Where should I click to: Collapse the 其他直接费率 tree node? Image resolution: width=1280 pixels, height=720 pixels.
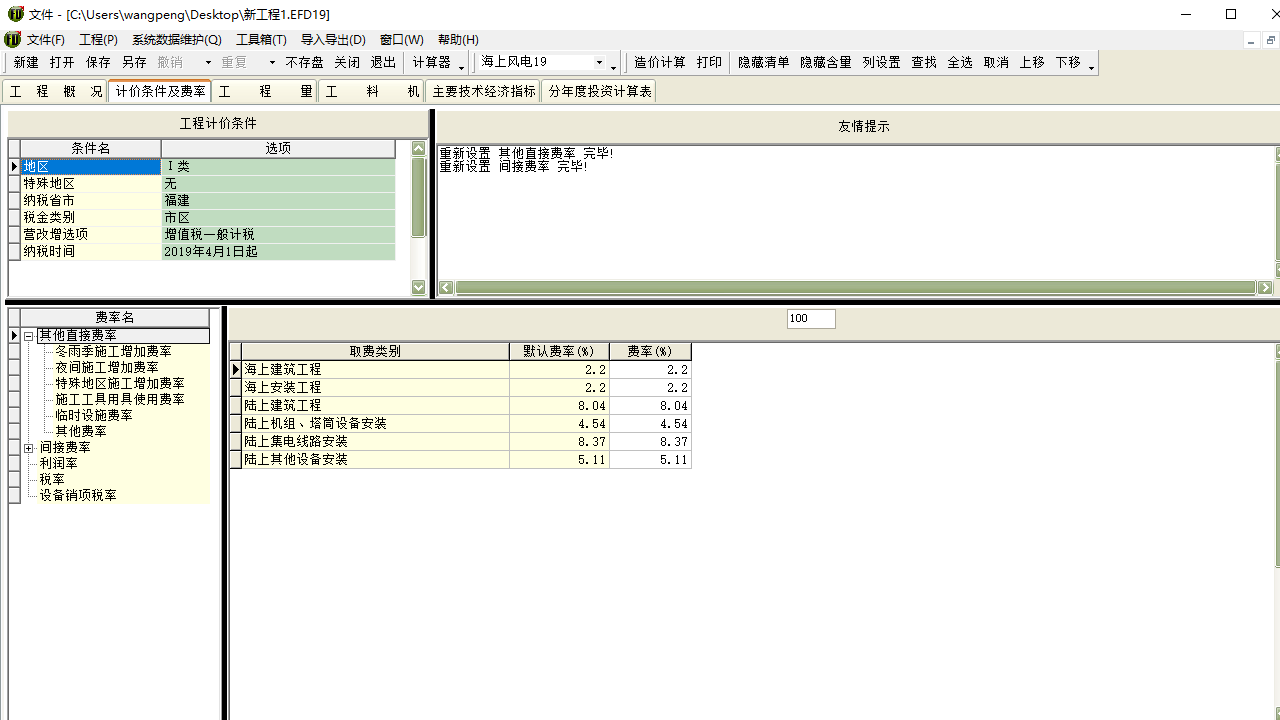(29, 336)
